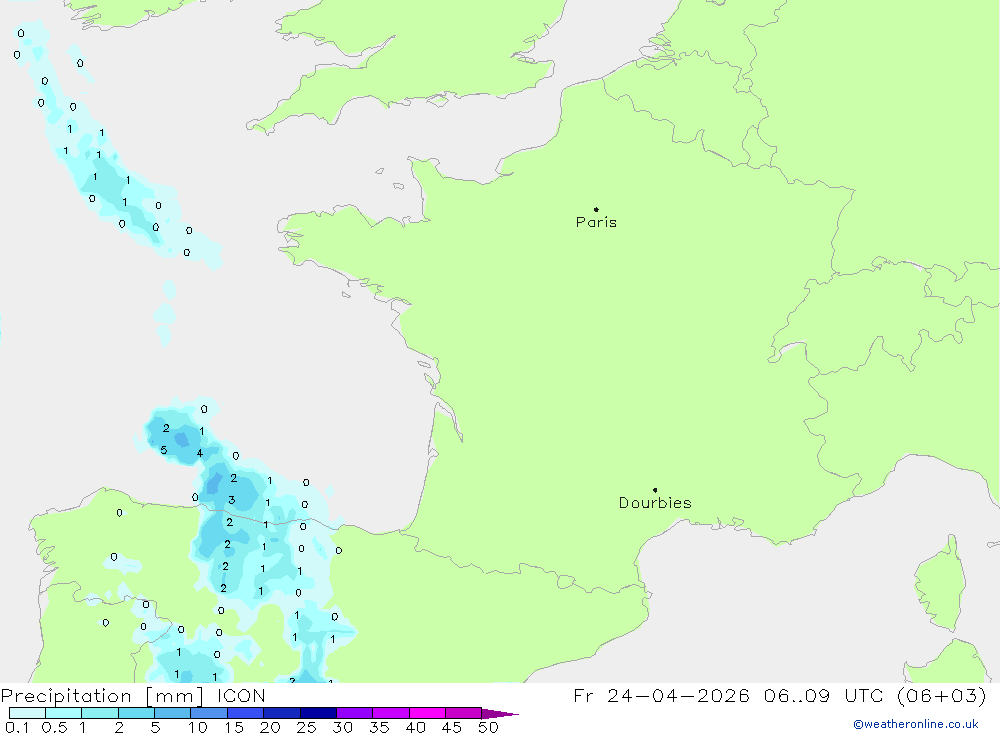The image size is (1000, 733).
Task: Click the legend label 25
Action: [x=307, y=727]
